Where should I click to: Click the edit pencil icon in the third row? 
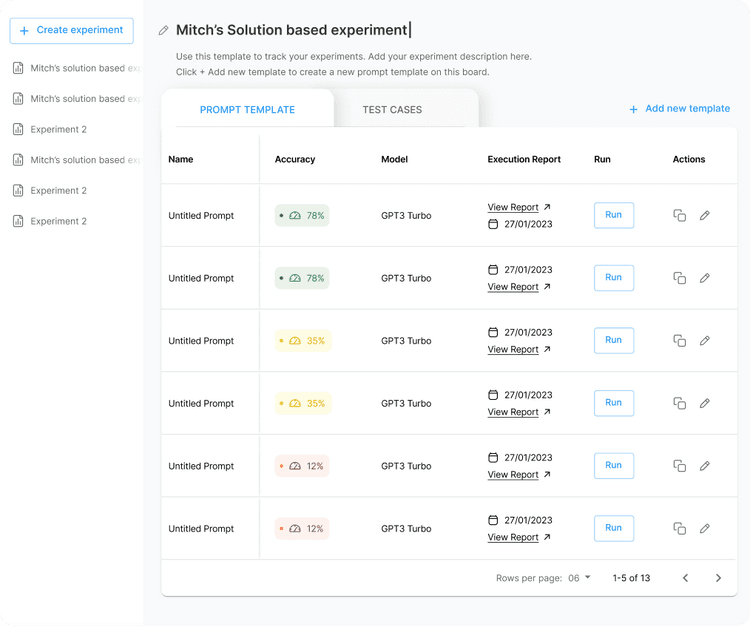[x=705, y=341]
